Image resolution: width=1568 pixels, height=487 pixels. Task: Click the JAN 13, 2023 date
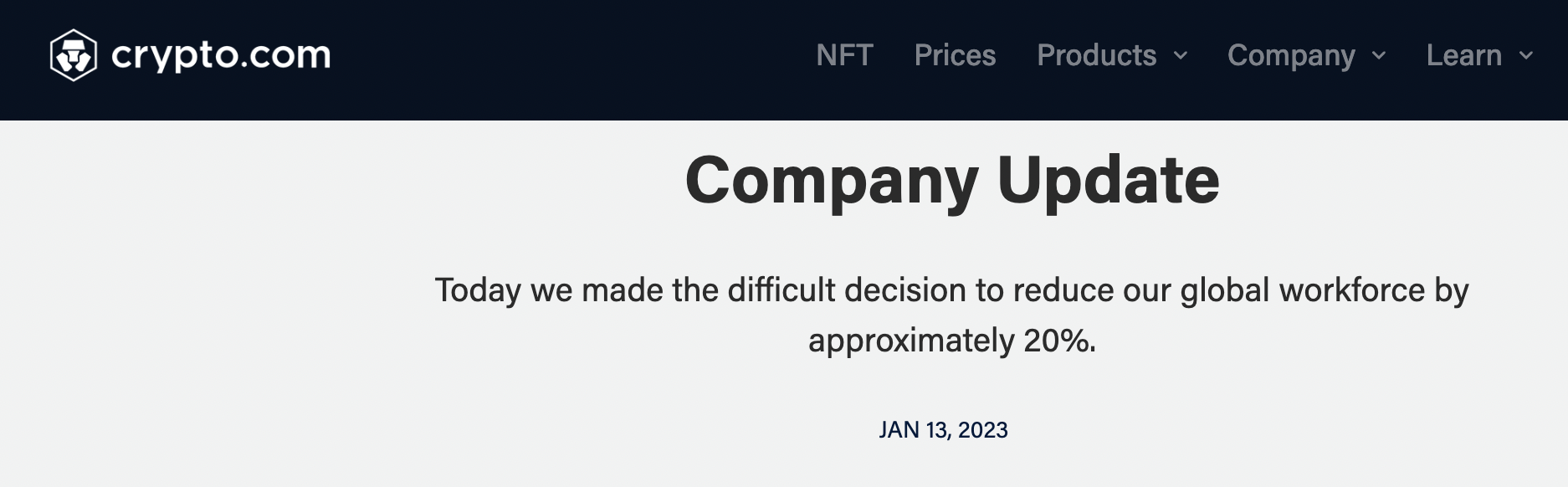(943, 430)
